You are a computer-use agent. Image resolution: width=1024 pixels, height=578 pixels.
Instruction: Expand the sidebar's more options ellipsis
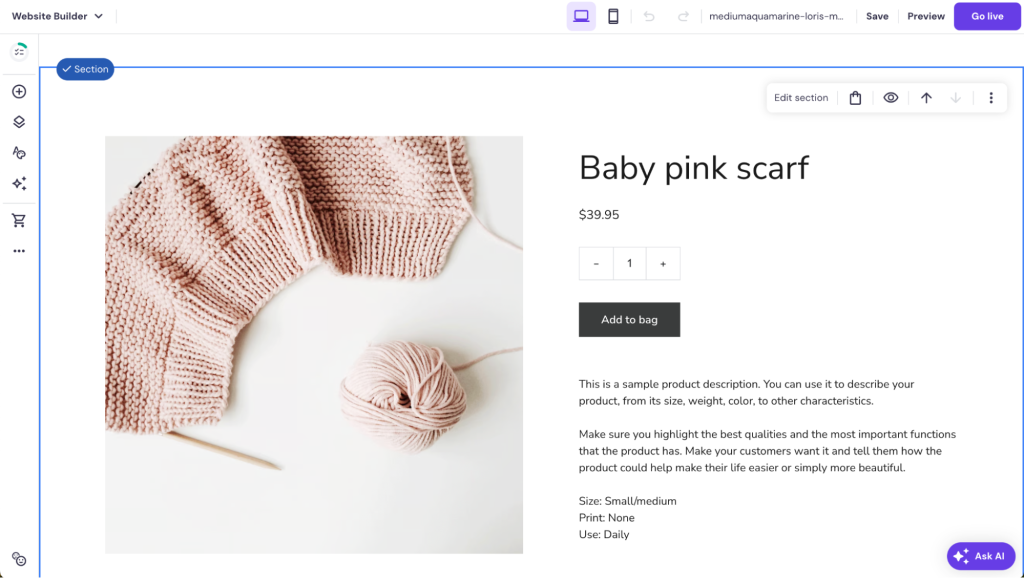tap(18, 251)
